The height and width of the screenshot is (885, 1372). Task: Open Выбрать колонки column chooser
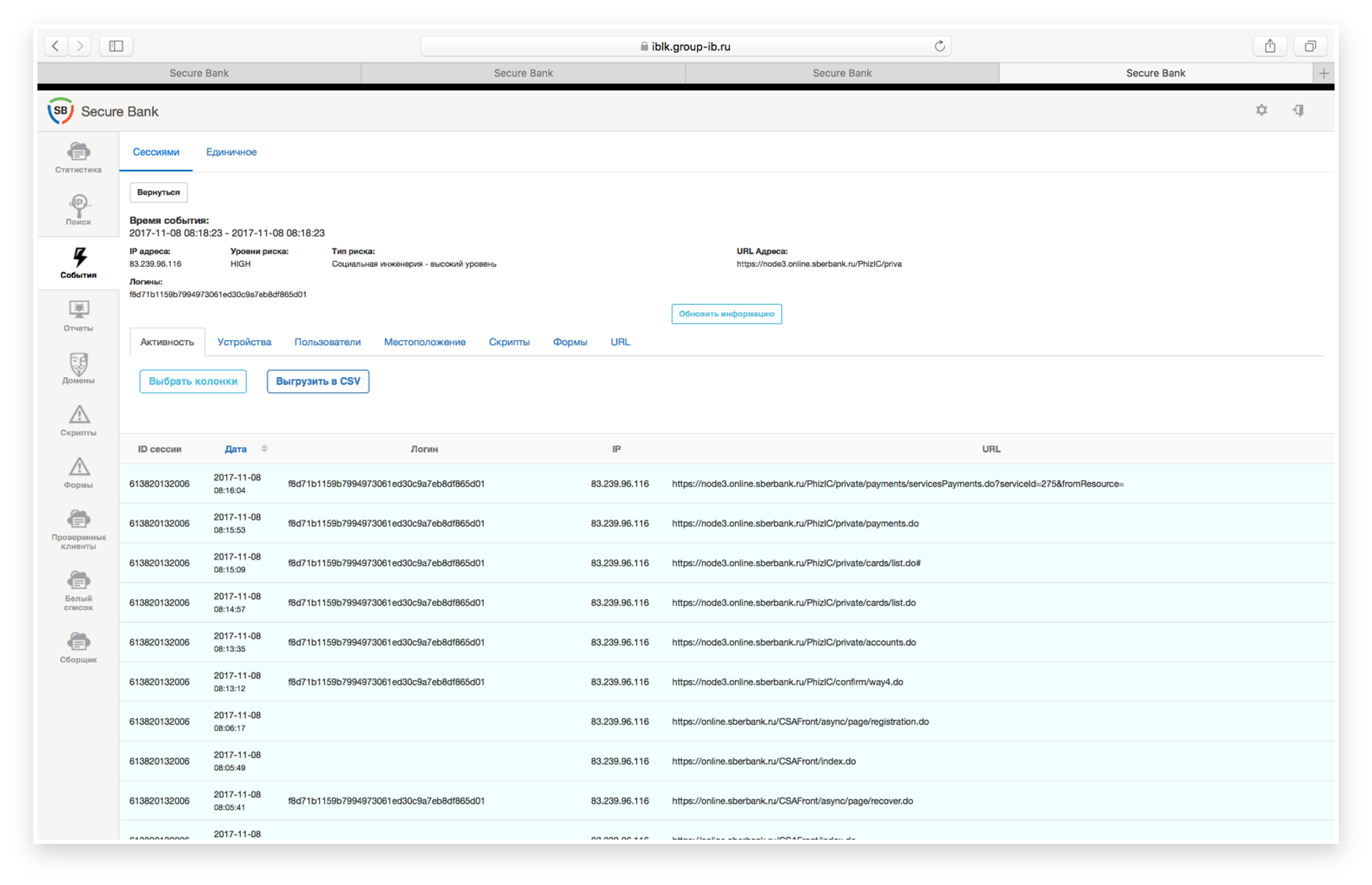coord(193,381)
